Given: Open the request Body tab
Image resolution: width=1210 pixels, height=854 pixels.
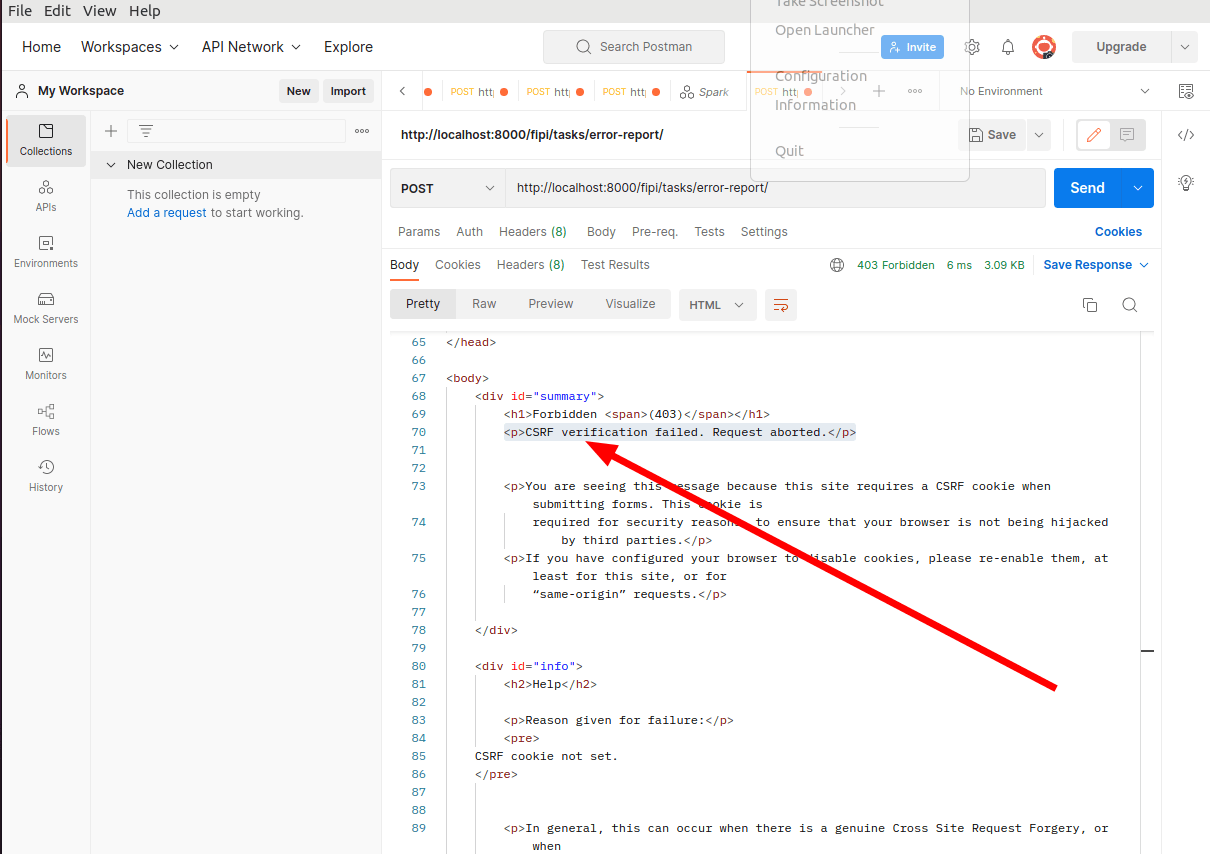Looking at the screenshot, I should tap(601, 232).
